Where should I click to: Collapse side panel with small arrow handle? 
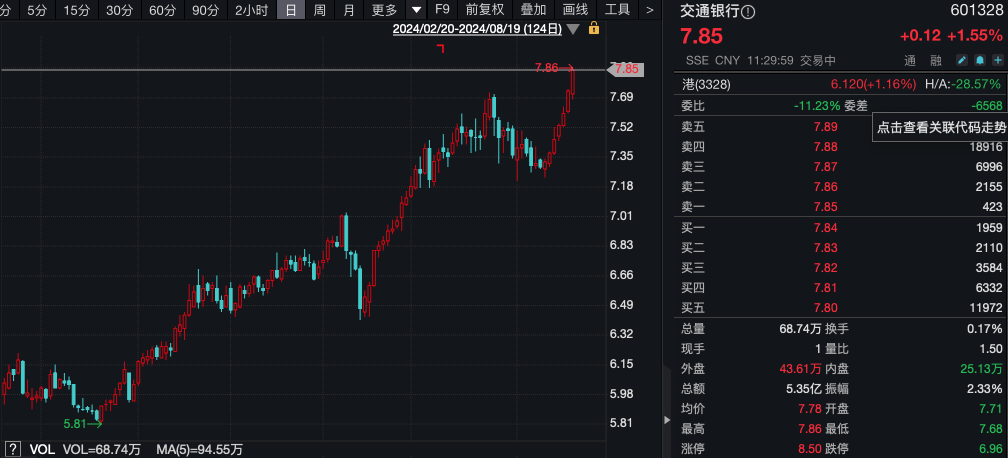(667, 420)
